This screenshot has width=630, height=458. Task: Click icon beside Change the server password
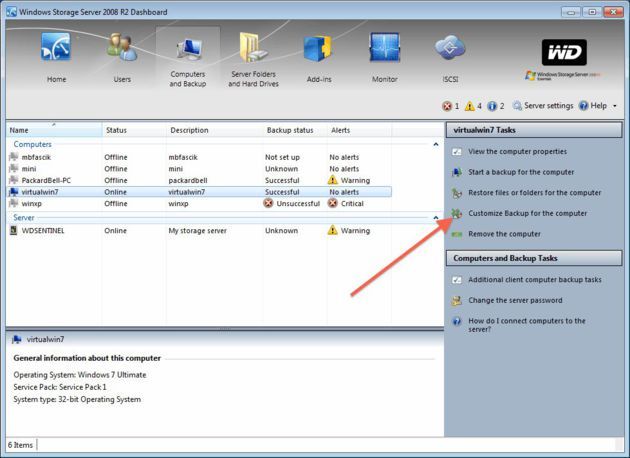coord(457,301)
